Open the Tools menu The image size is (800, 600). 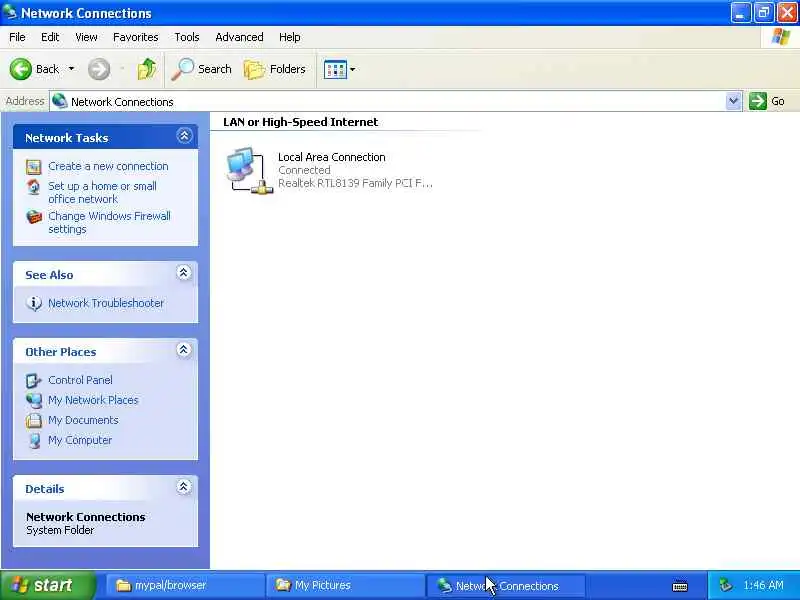tap(187, 37)
